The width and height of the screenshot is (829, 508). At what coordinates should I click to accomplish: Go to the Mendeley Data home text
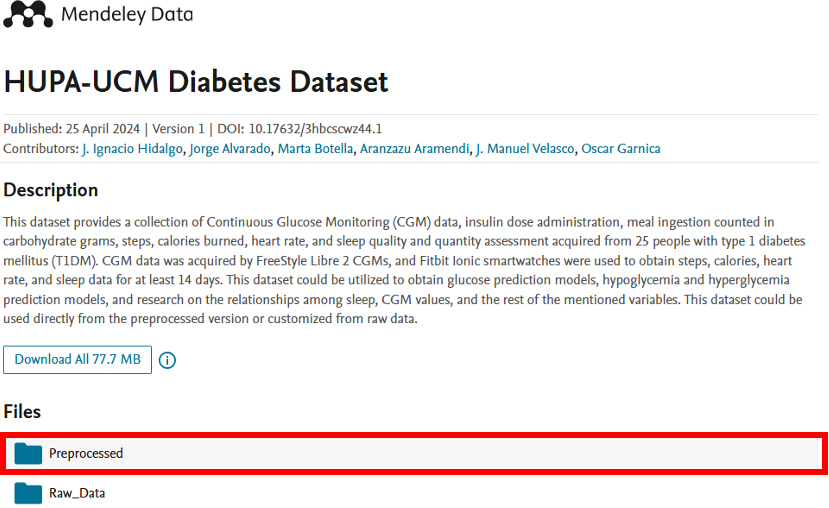pyautogui.click(x=127, y=15)
